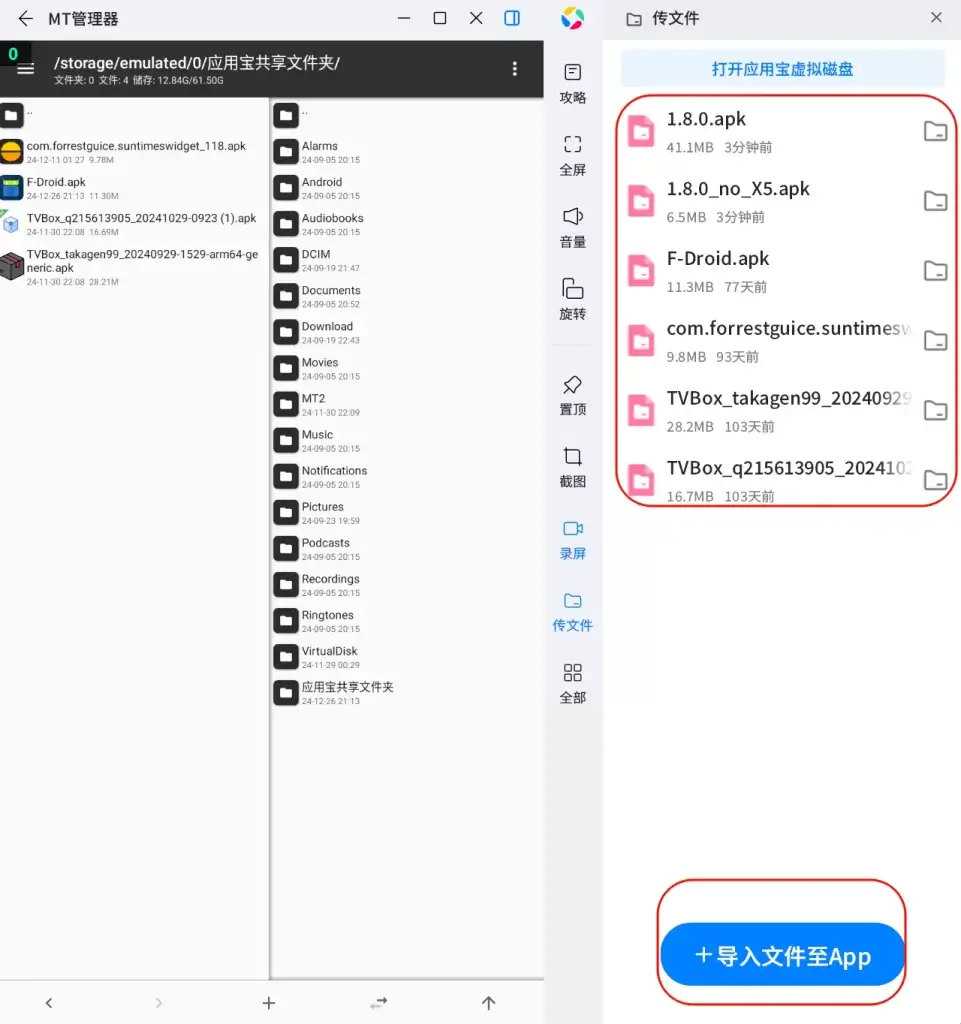Open the Recordings folder
The image size is (961, 1024).
(x=407, y=584)
